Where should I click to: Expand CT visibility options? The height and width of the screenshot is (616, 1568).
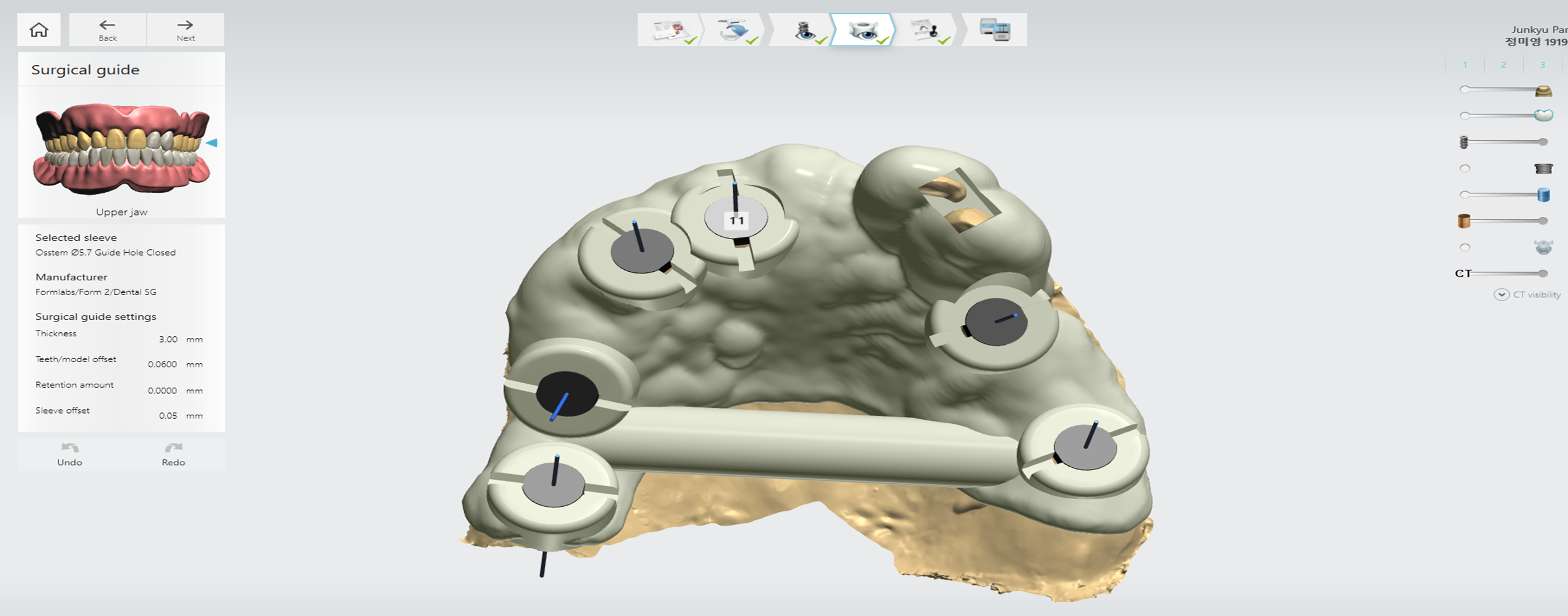click(x=1501, y=295)
